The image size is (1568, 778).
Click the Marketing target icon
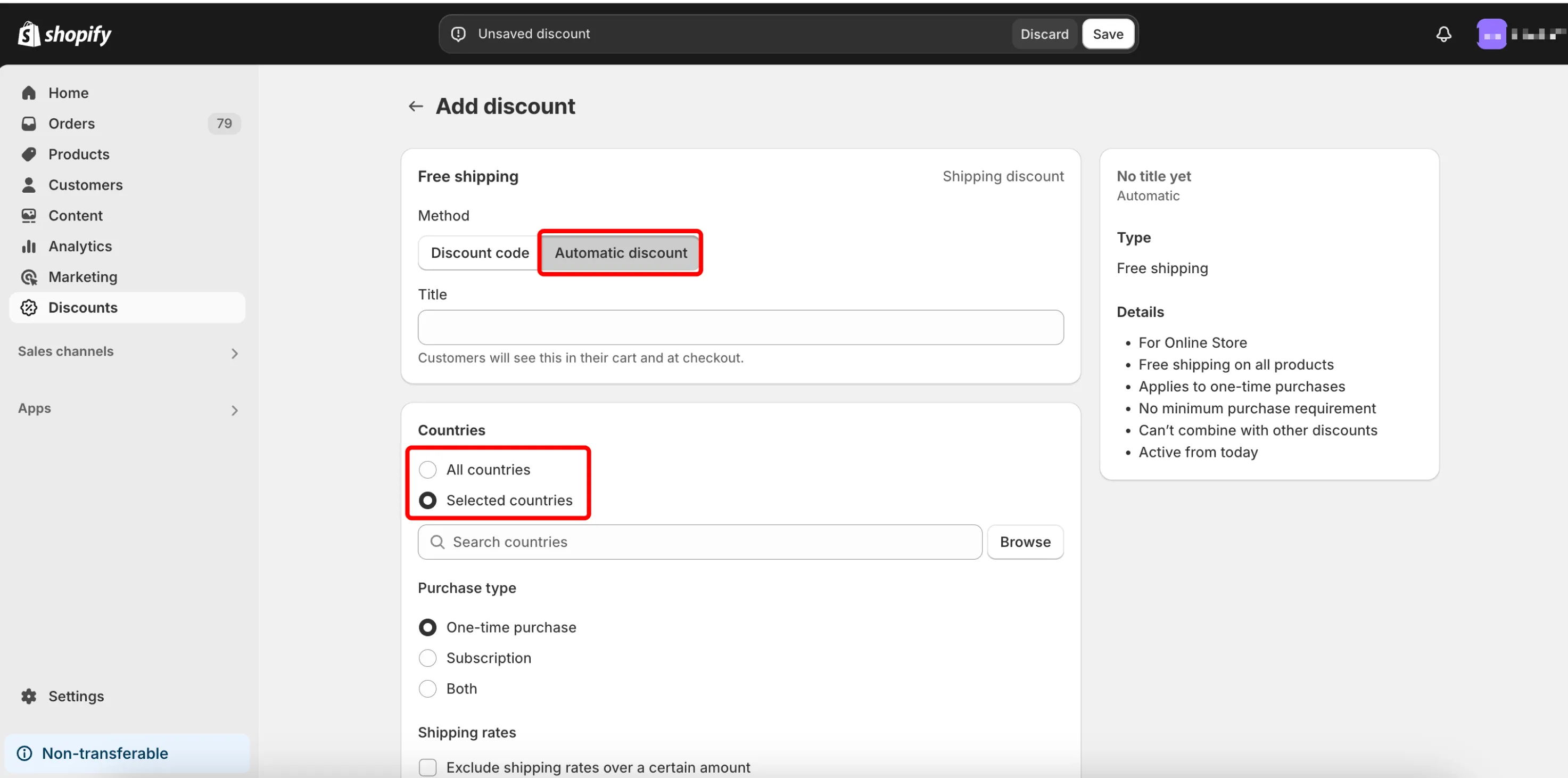(x=29, y=277)
